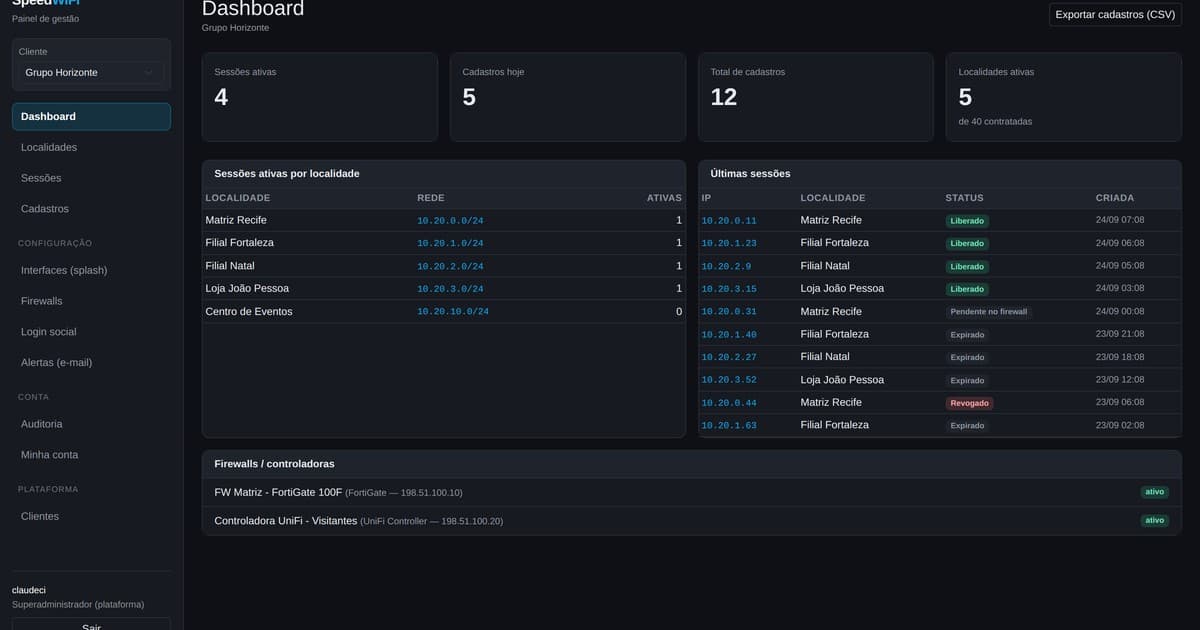Click session IP 10.20.2.9
Viewport: 1200px width, 630px height.
click(x=726, y=266)
